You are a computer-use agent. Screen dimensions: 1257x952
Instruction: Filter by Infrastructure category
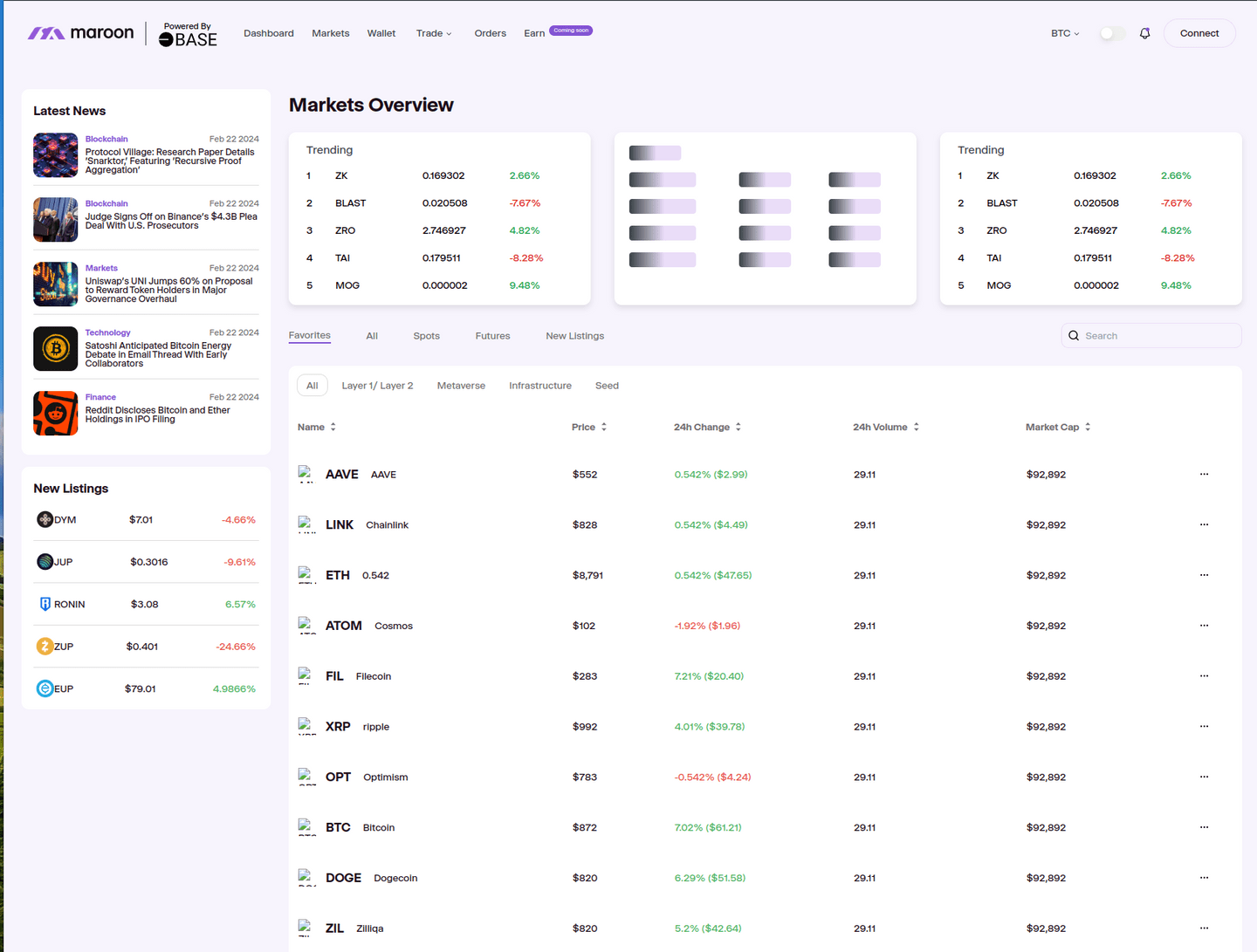click(x=540, y=386)
